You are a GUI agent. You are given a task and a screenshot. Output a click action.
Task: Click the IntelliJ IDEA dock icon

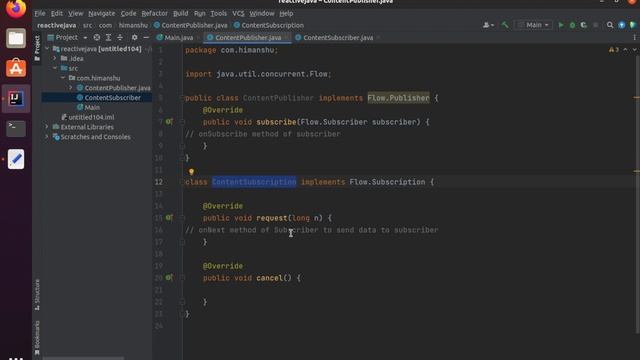[x=16, y=98]
